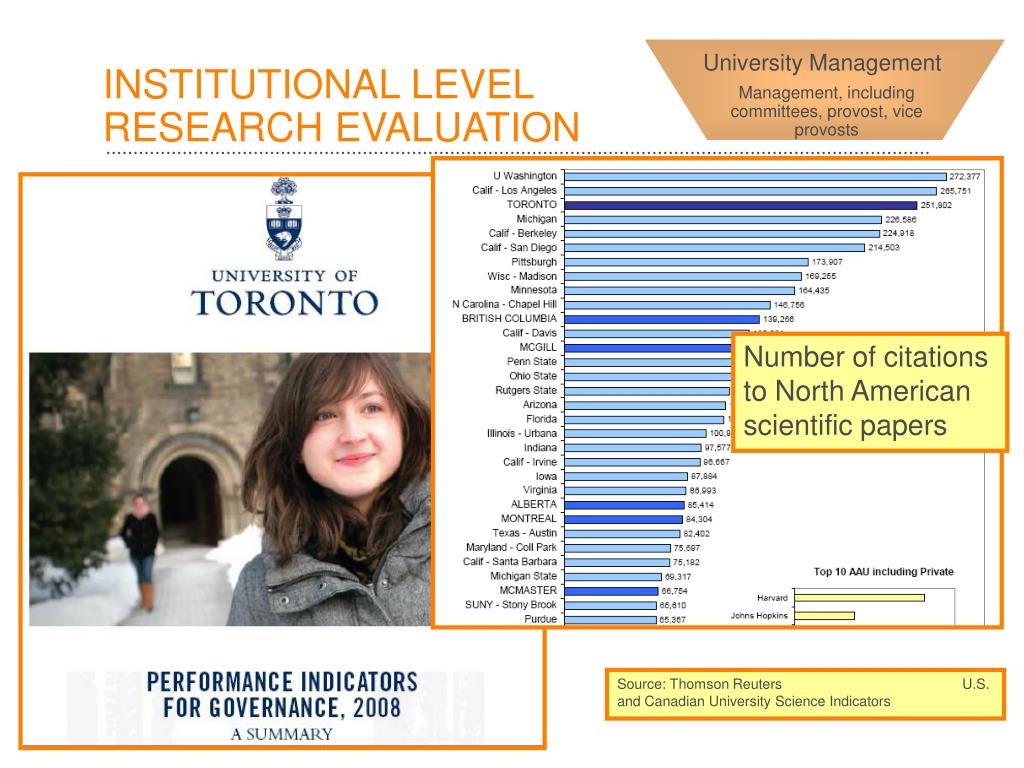Select the 'INSTITUTIONAL LEVEL RESEARCH EVALUATION' title

[342, 105]
